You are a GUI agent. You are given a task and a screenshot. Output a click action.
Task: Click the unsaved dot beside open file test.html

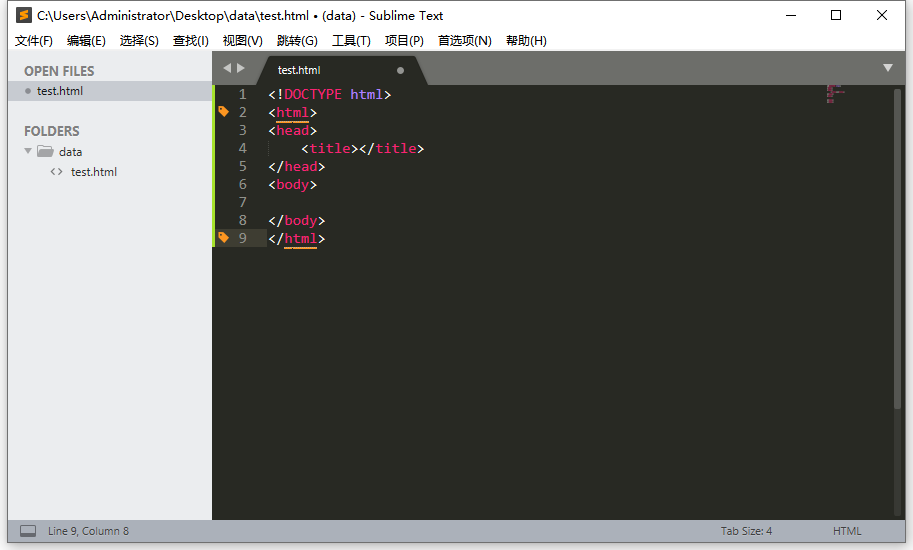click(x=28, y=91)
